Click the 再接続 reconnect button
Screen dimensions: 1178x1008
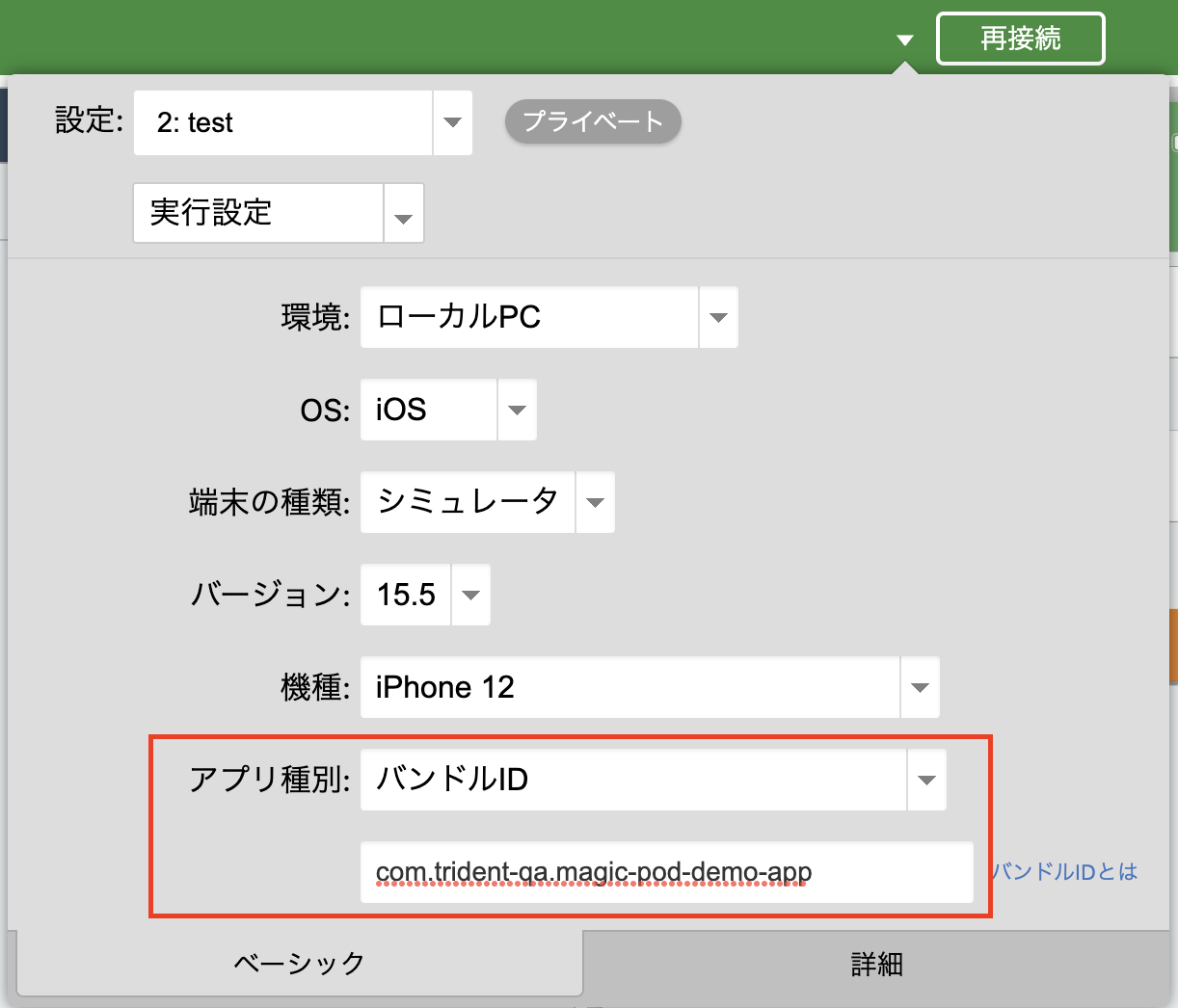point(1020,39)
